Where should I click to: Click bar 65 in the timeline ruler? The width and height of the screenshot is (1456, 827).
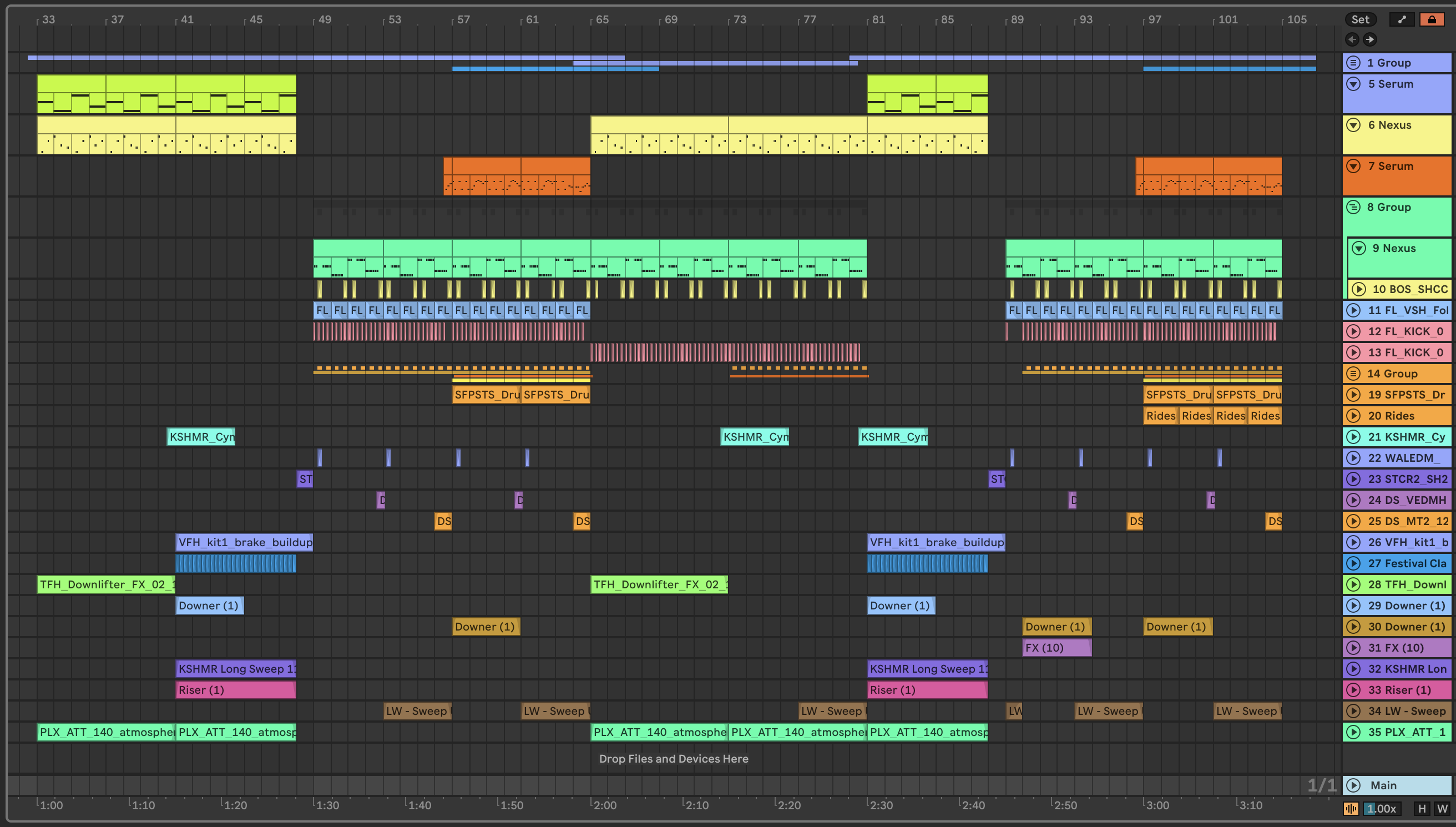pos(601,19)
